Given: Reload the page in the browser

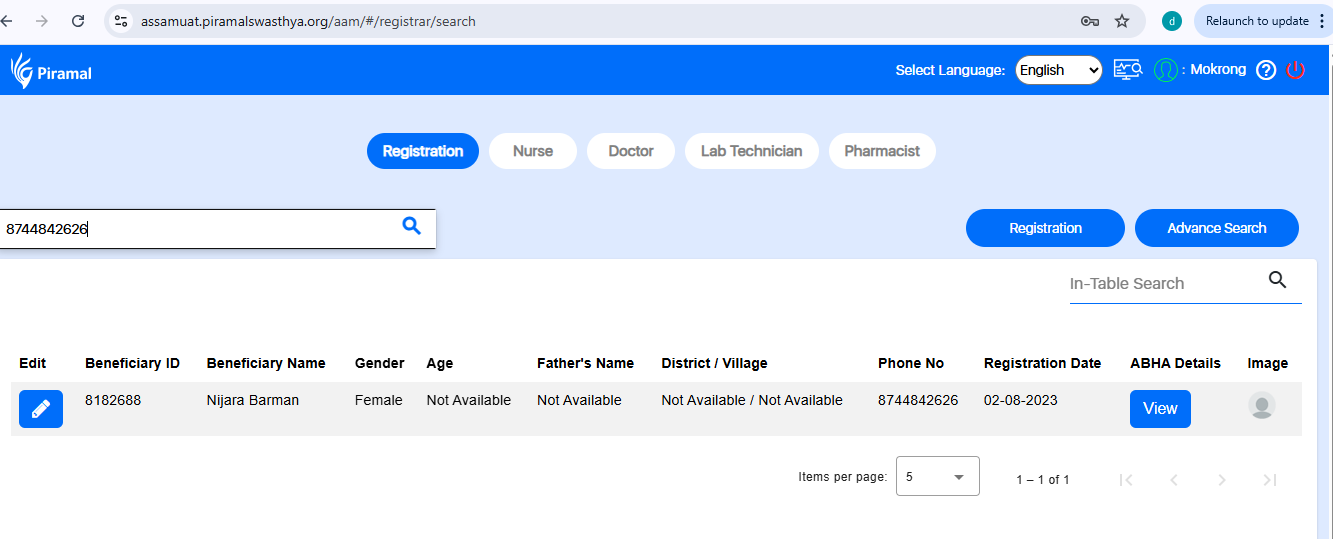Looking at the screenshot, I should coord(78,21).
